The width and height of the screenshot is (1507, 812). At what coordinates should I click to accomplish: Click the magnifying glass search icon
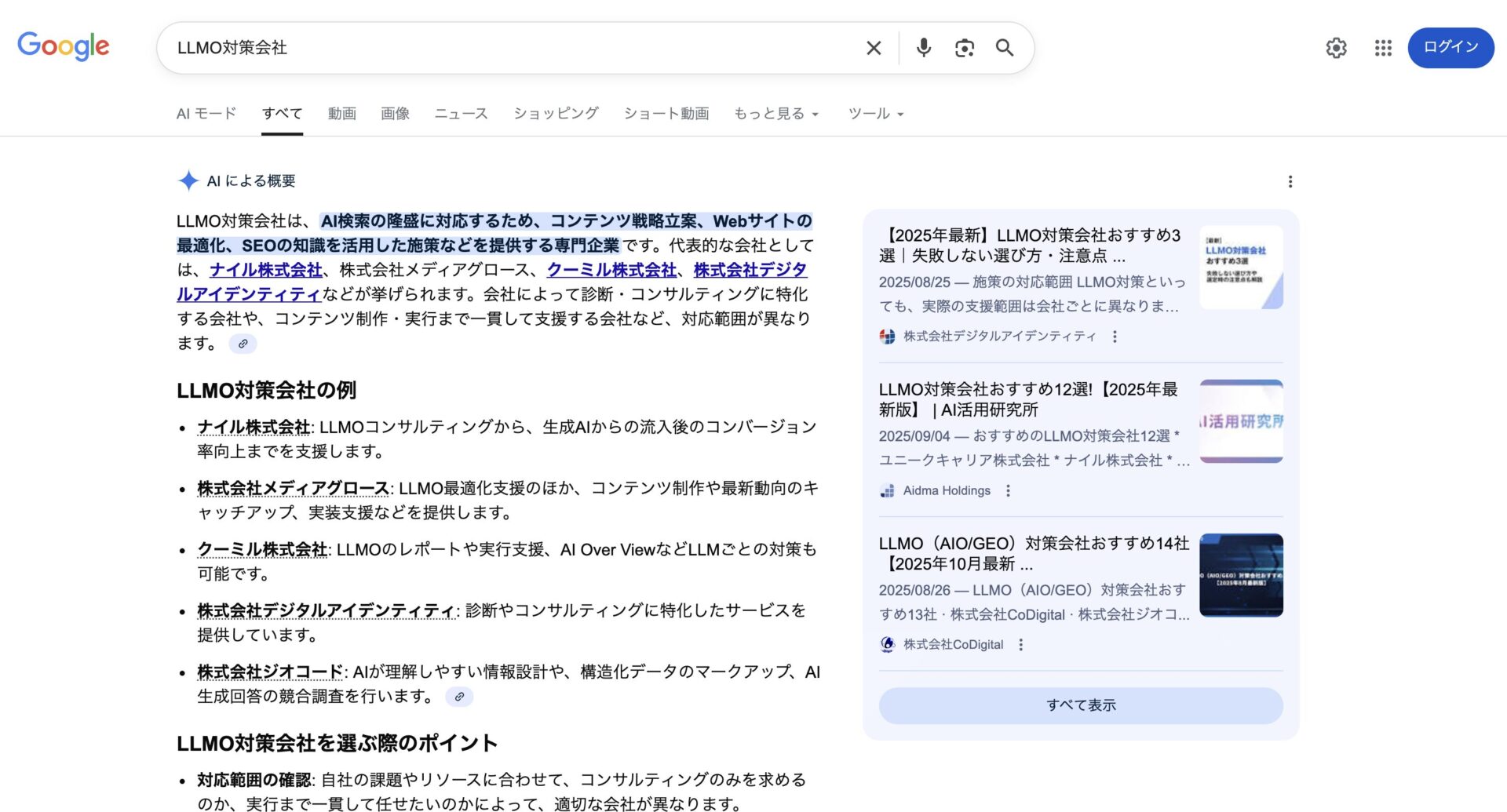tap(1005, 48)
